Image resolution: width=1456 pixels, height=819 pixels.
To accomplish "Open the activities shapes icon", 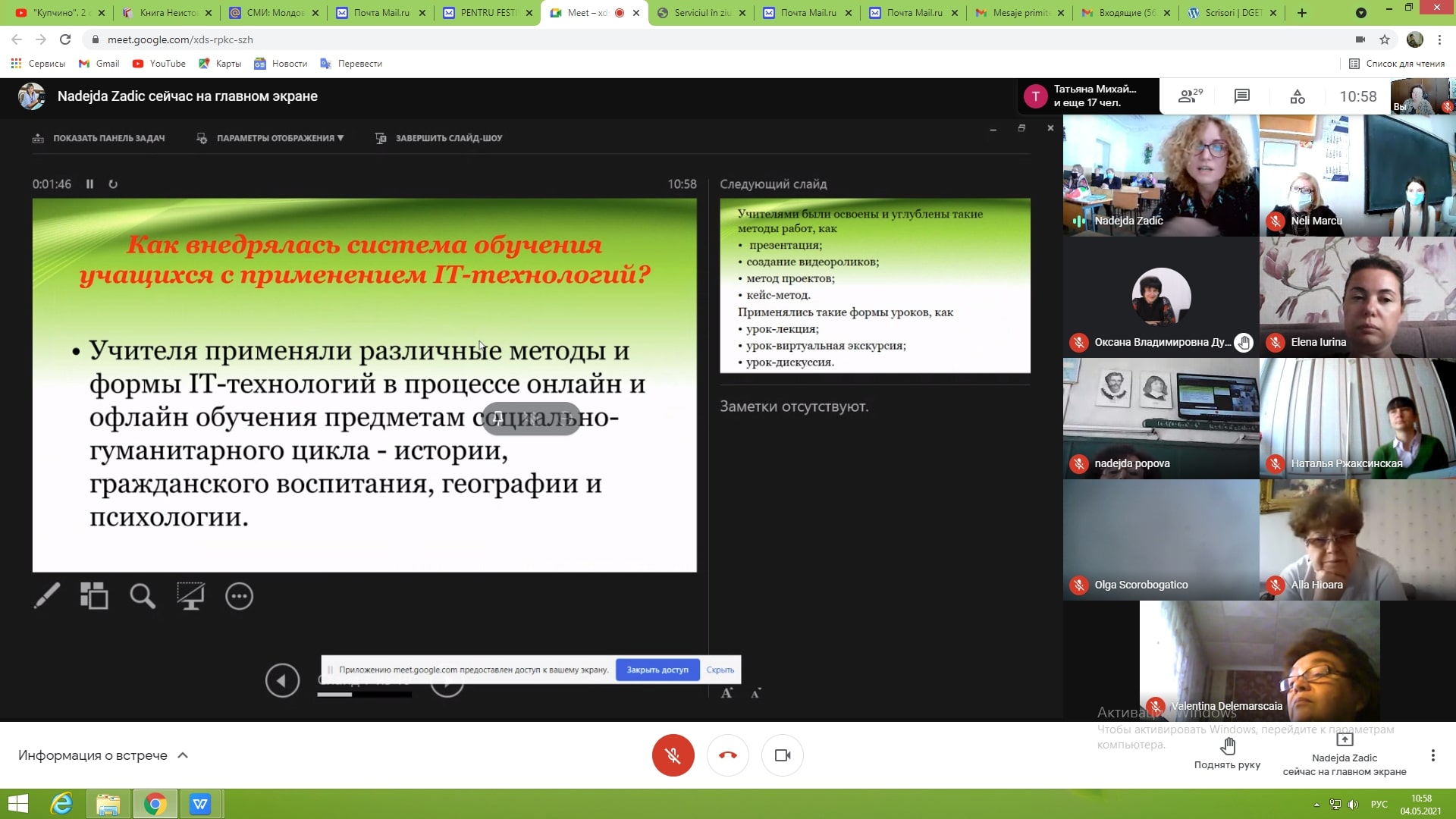I will point(1298,96).
